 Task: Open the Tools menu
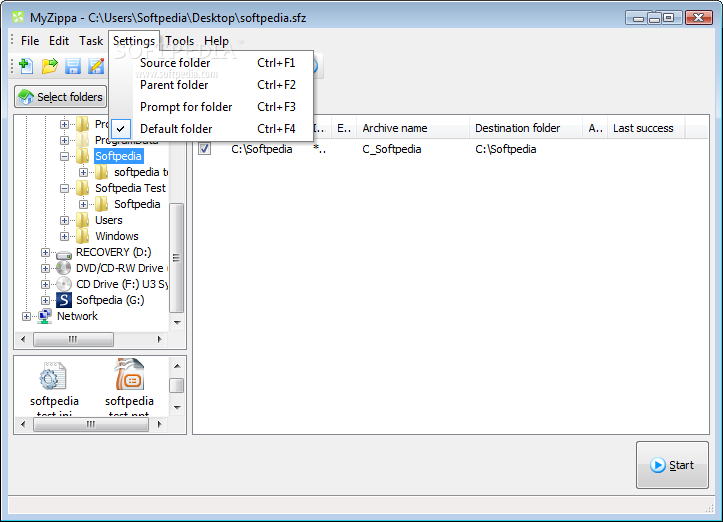coord(179,41)
